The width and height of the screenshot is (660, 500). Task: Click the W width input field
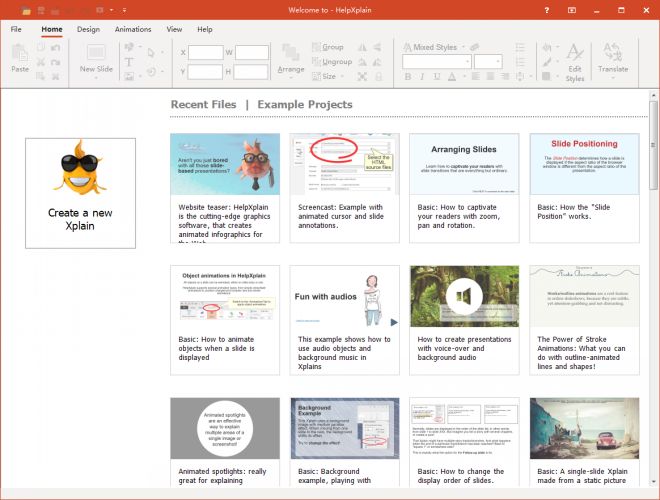(252, 53)
